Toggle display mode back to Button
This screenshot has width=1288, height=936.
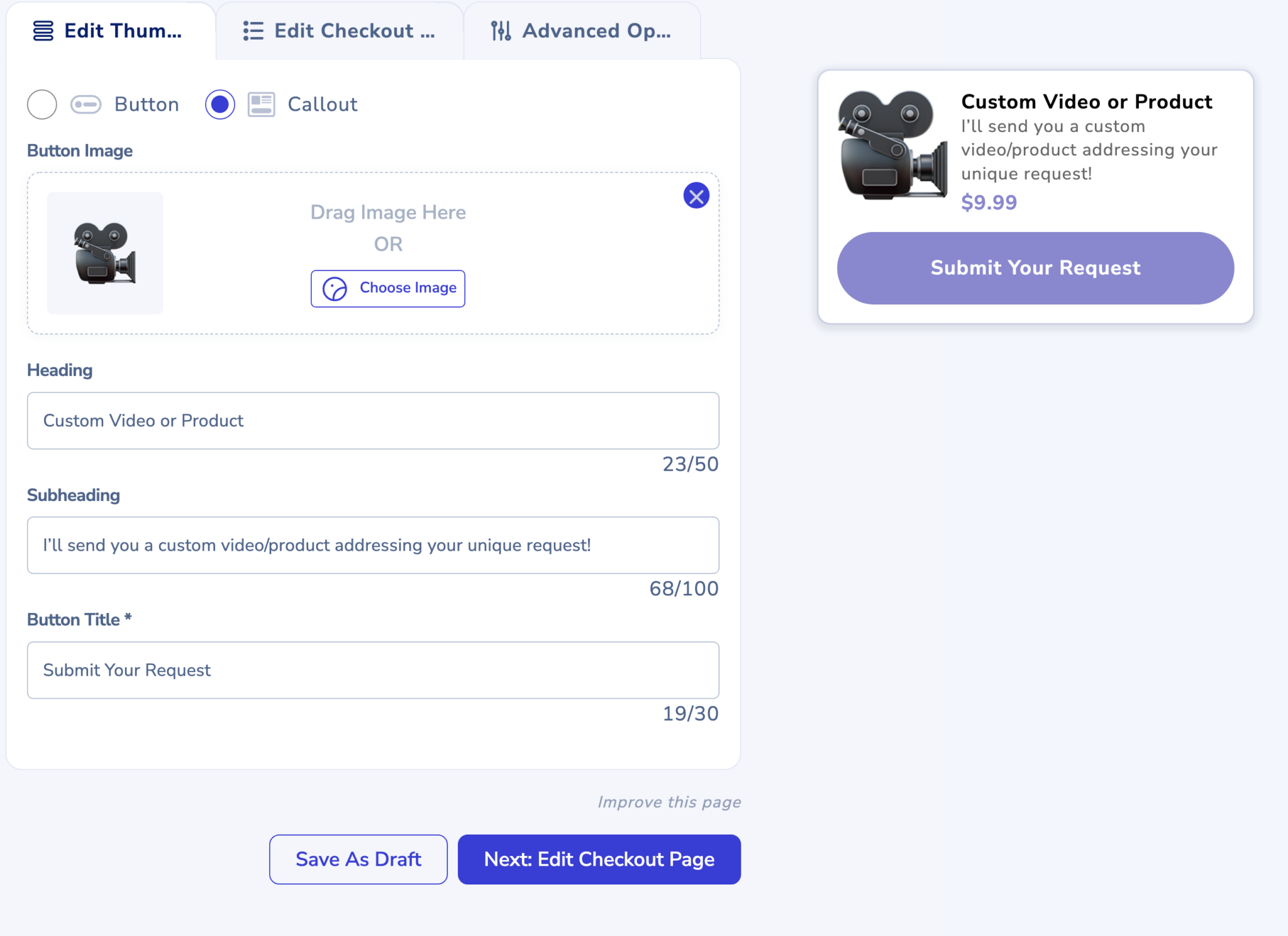coord(42,104)
